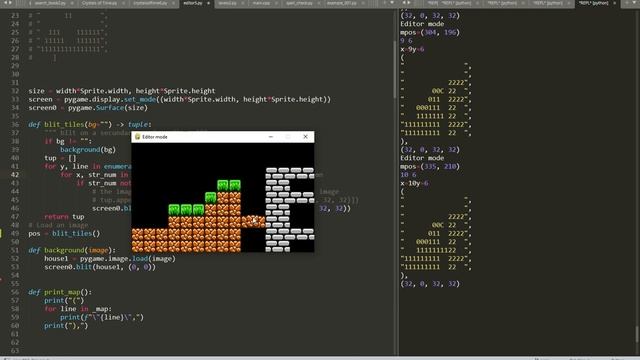
Task: Click line number 36 in the gutter
Action: click(15, 124)
